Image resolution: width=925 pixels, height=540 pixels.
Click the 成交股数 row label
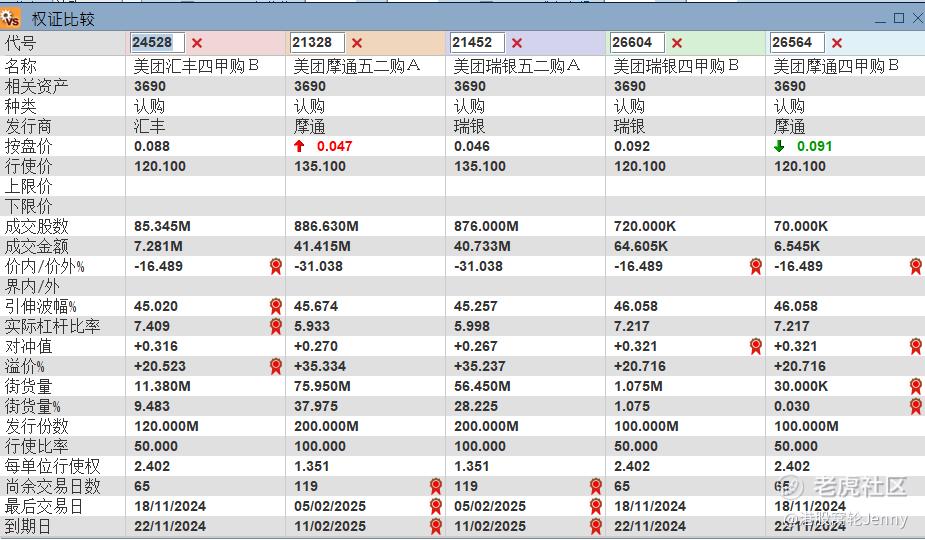37,226
